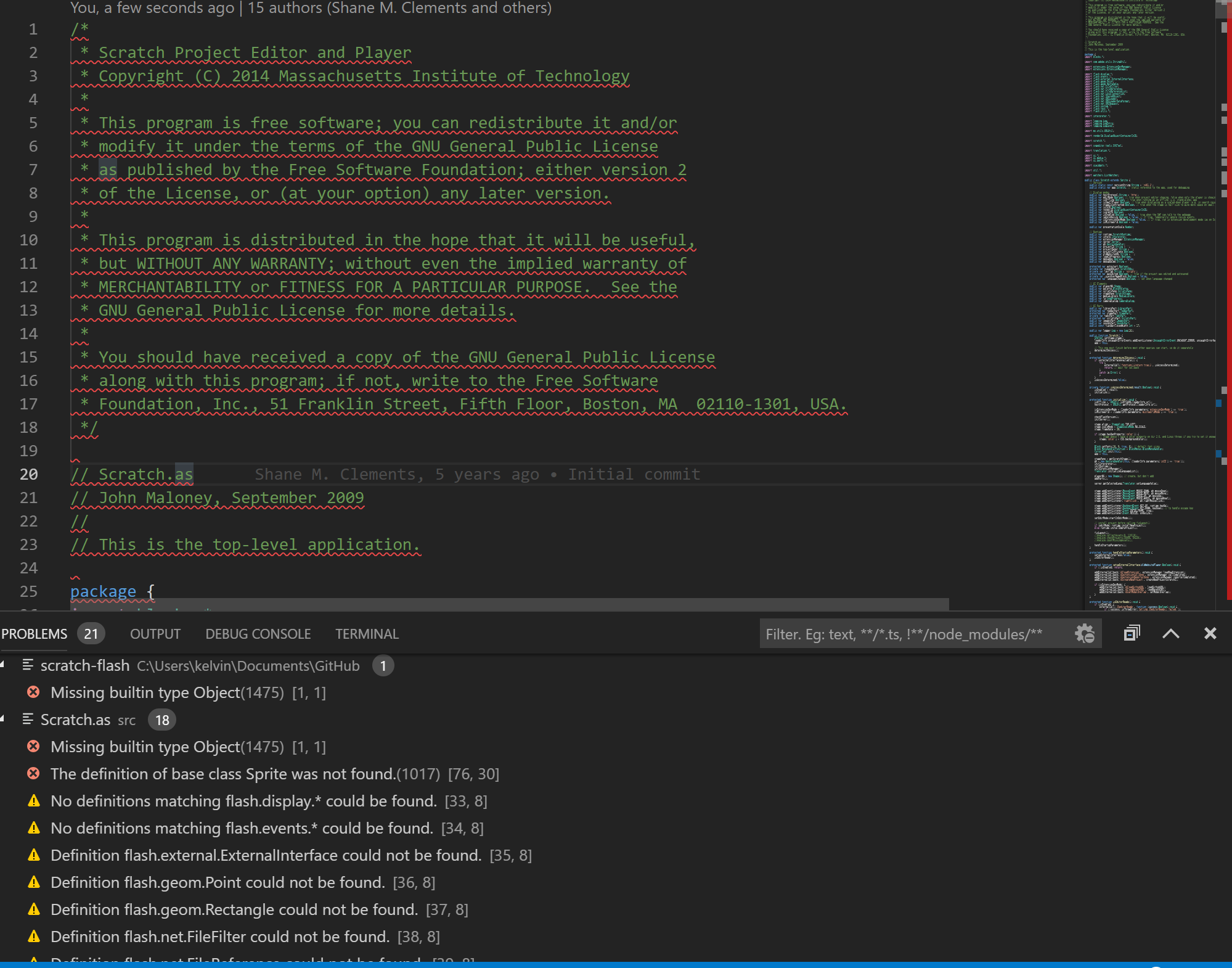
Task: Click the file icon next to scratch-flash group
Action: (27, 665)
